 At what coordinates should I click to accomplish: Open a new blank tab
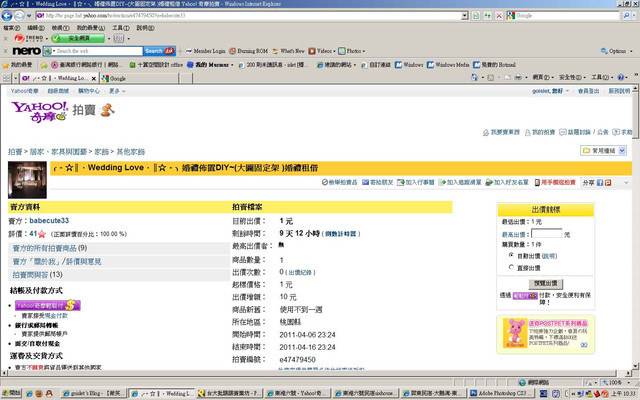click(x=186, y=78)
